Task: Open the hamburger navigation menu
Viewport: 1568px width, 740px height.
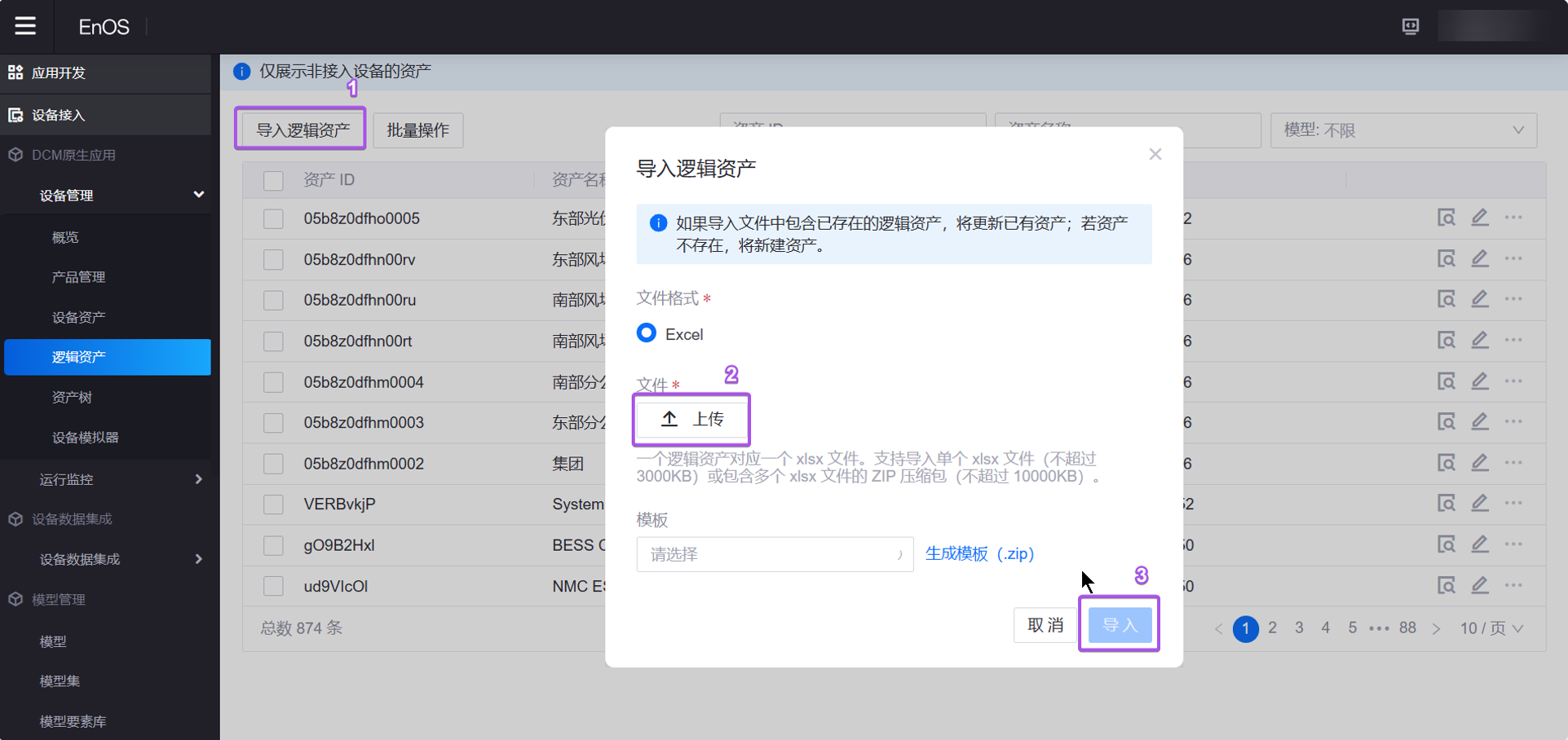Action: coord(25,26)
